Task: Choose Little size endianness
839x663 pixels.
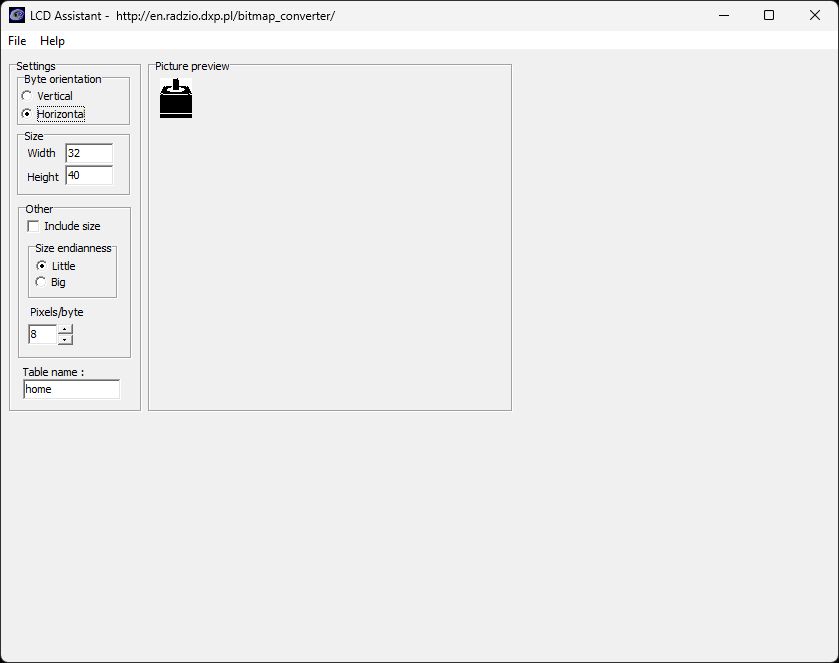Action: coord(41,266)
